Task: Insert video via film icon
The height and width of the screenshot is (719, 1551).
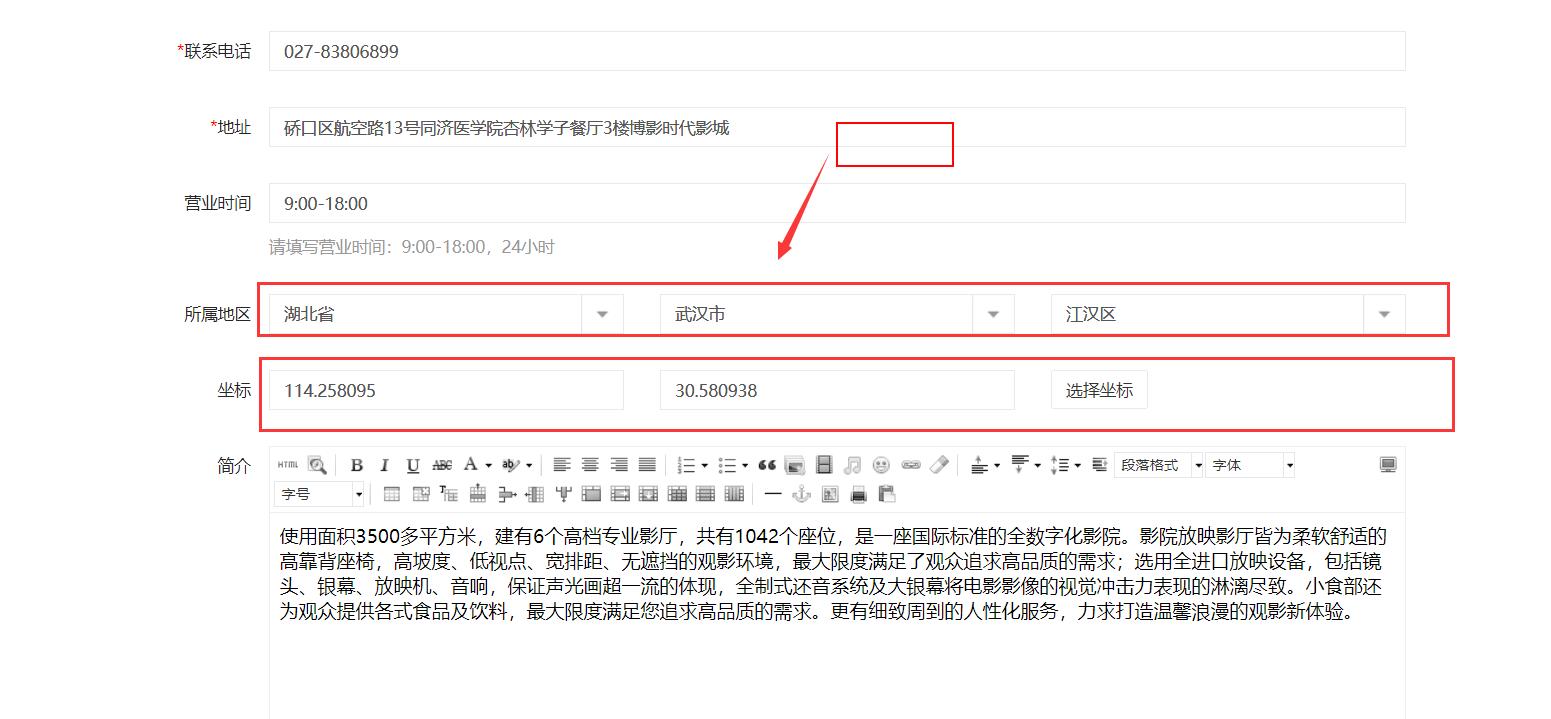Action: [824, 465]
